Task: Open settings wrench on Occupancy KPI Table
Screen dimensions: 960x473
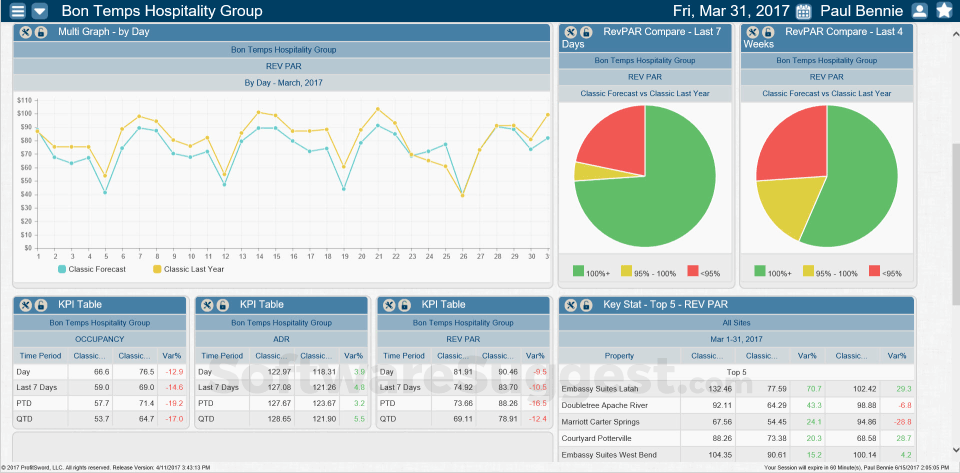Action: (26, 305)
